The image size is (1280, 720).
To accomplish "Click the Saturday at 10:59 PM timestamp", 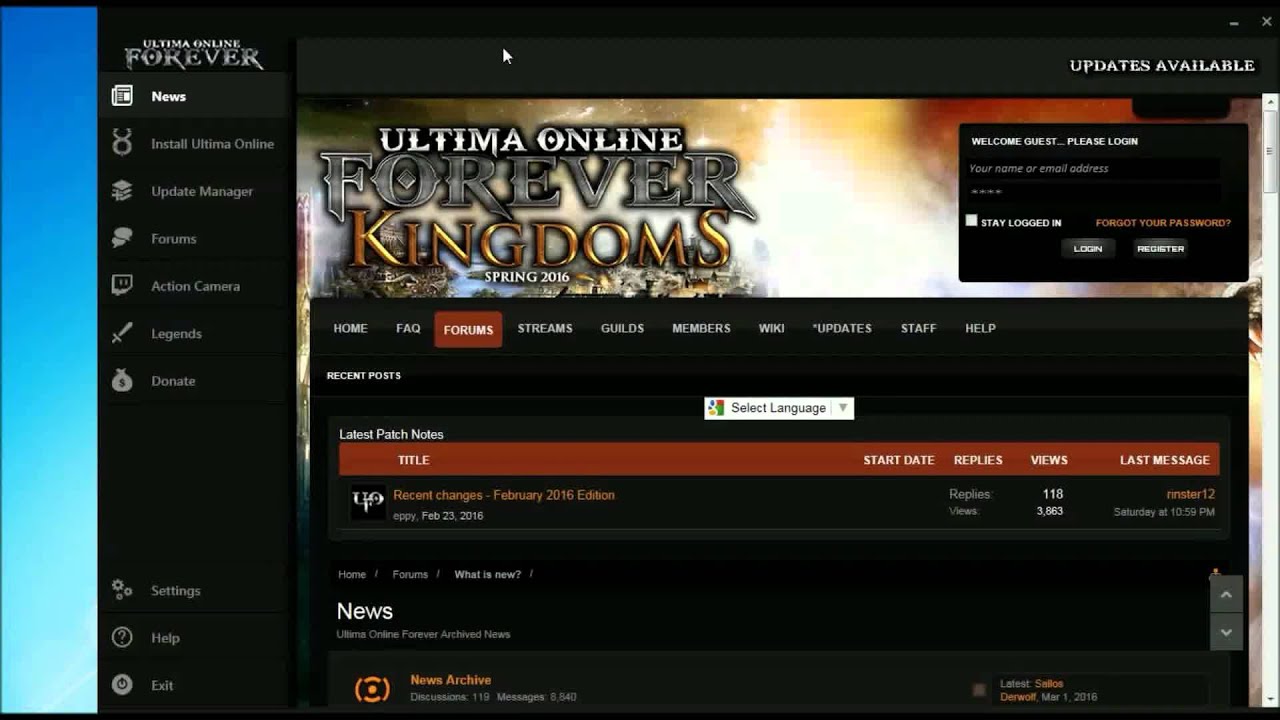I will (1164, 512).
